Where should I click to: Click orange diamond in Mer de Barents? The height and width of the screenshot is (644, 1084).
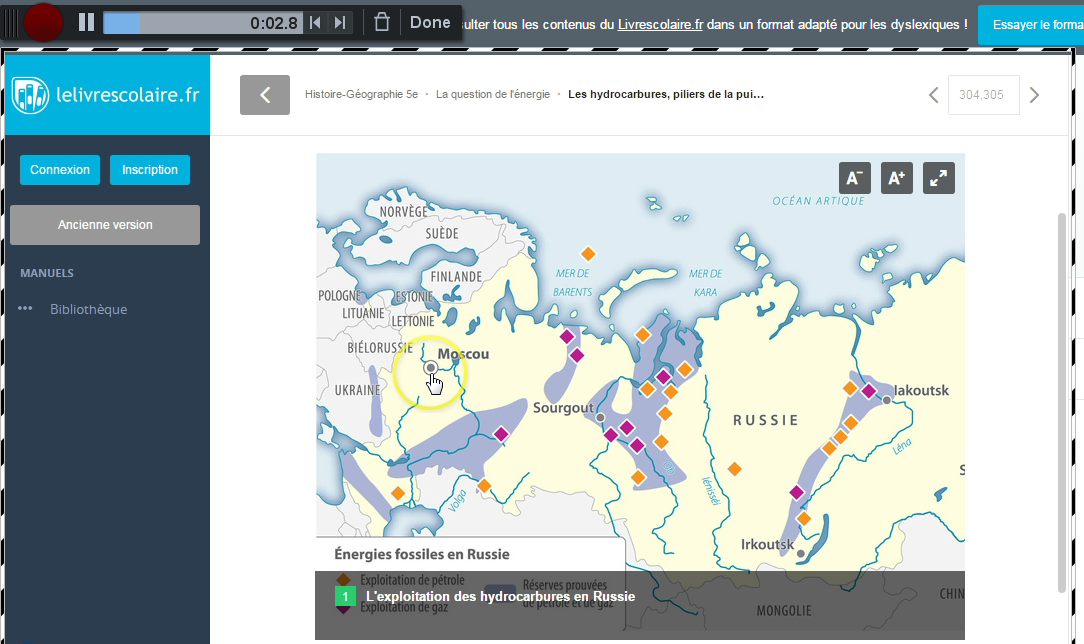tap(588, 254)
